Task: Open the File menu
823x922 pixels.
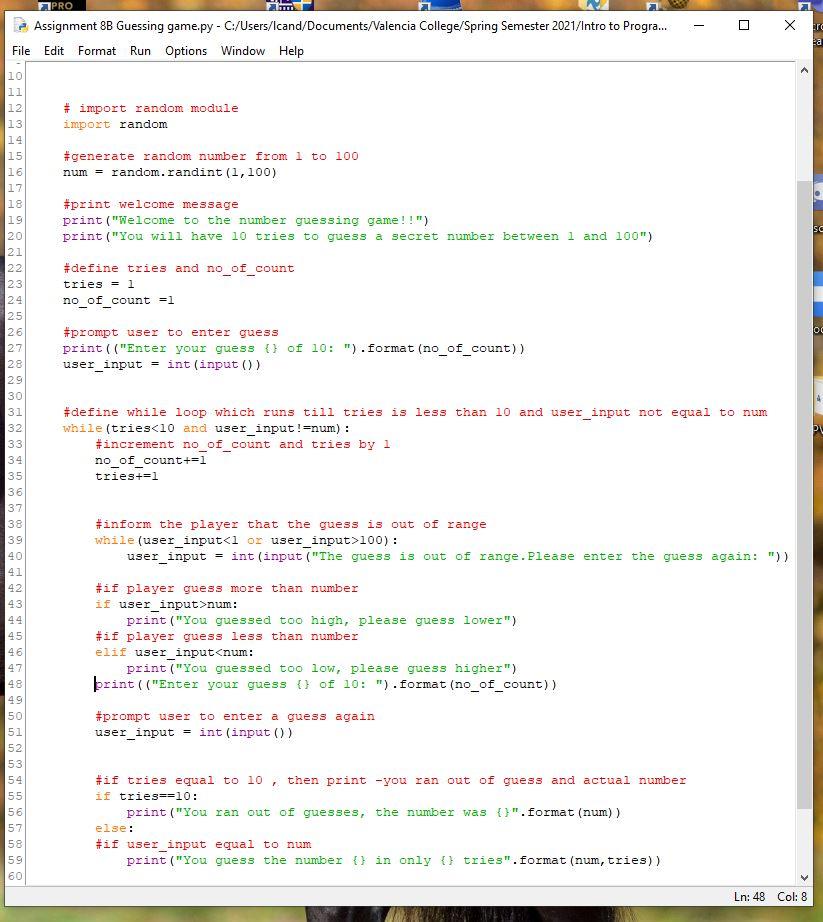Action: pos(21,51)
